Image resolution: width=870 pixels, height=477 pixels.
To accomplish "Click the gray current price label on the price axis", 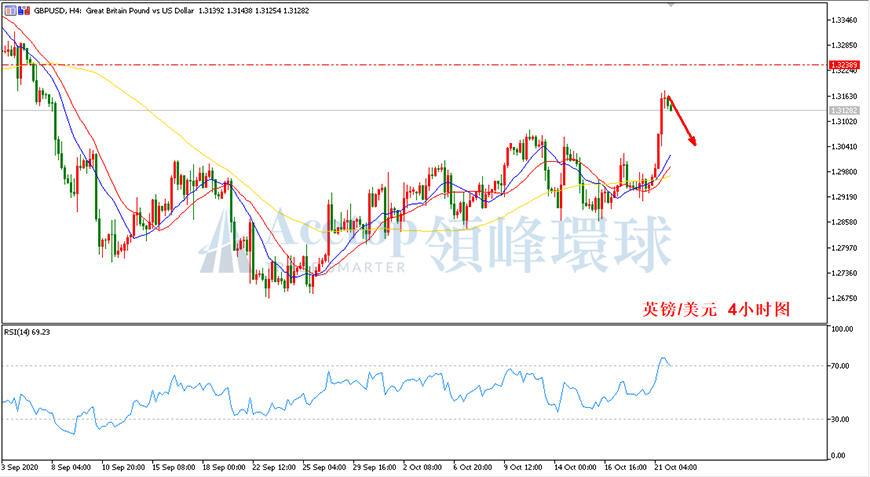I will (843, 110).
